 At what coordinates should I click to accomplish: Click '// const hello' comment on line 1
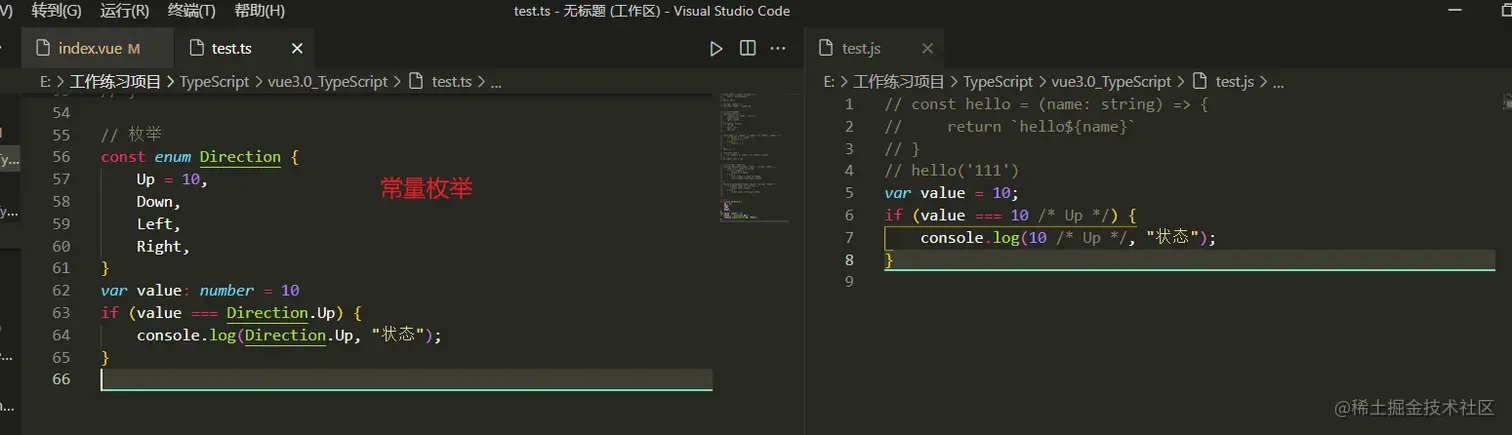1047,104
